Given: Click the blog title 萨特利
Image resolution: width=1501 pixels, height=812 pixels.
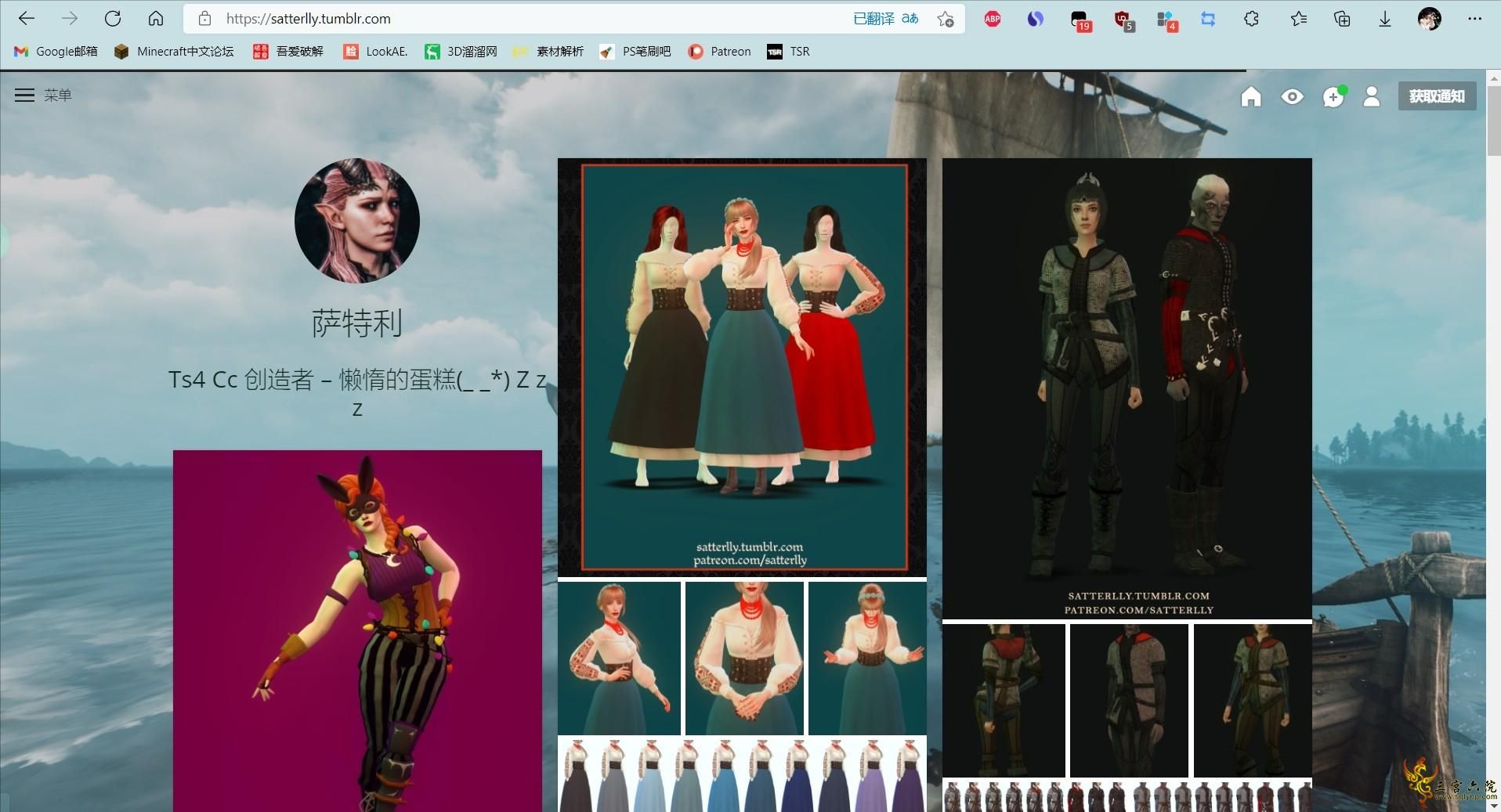Looking at the screenshot, I should (357, 323).
